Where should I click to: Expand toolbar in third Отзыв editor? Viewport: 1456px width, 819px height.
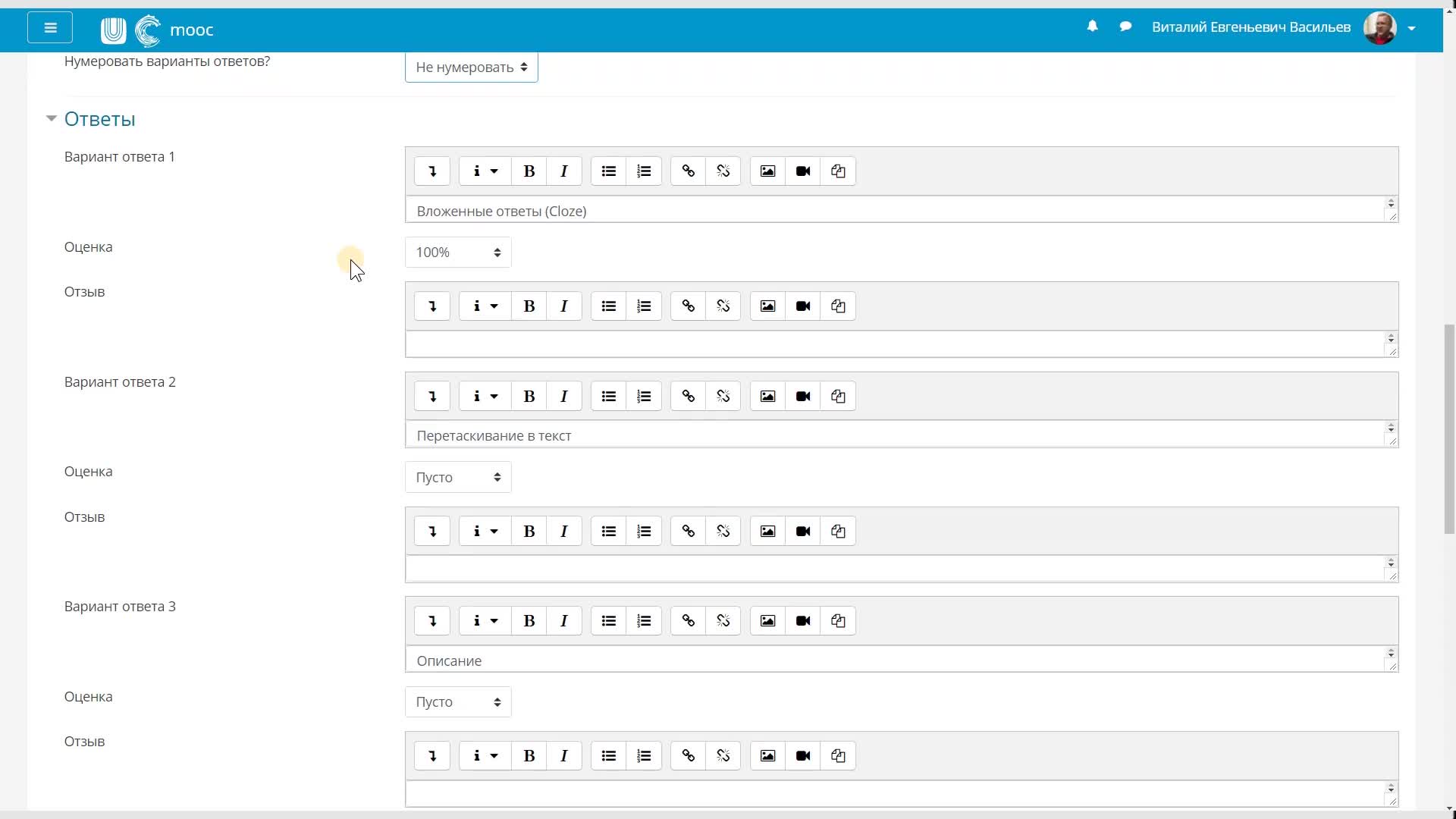pos(432,756)
